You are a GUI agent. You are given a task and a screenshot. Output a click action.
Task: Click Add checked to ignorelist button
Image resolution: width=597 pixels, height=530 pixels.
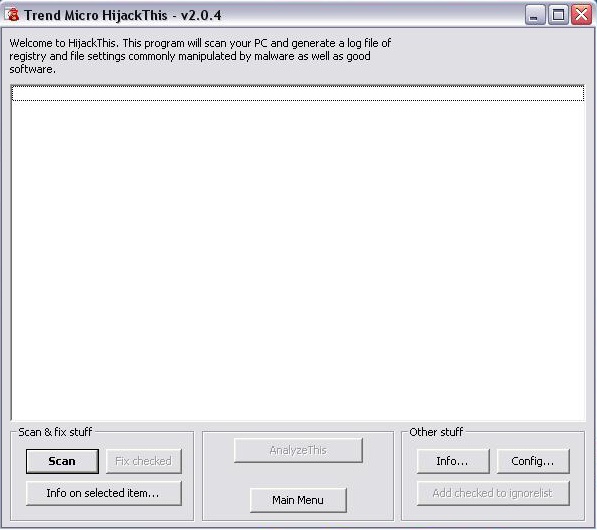pyautogui.click(x=493, y=493)
